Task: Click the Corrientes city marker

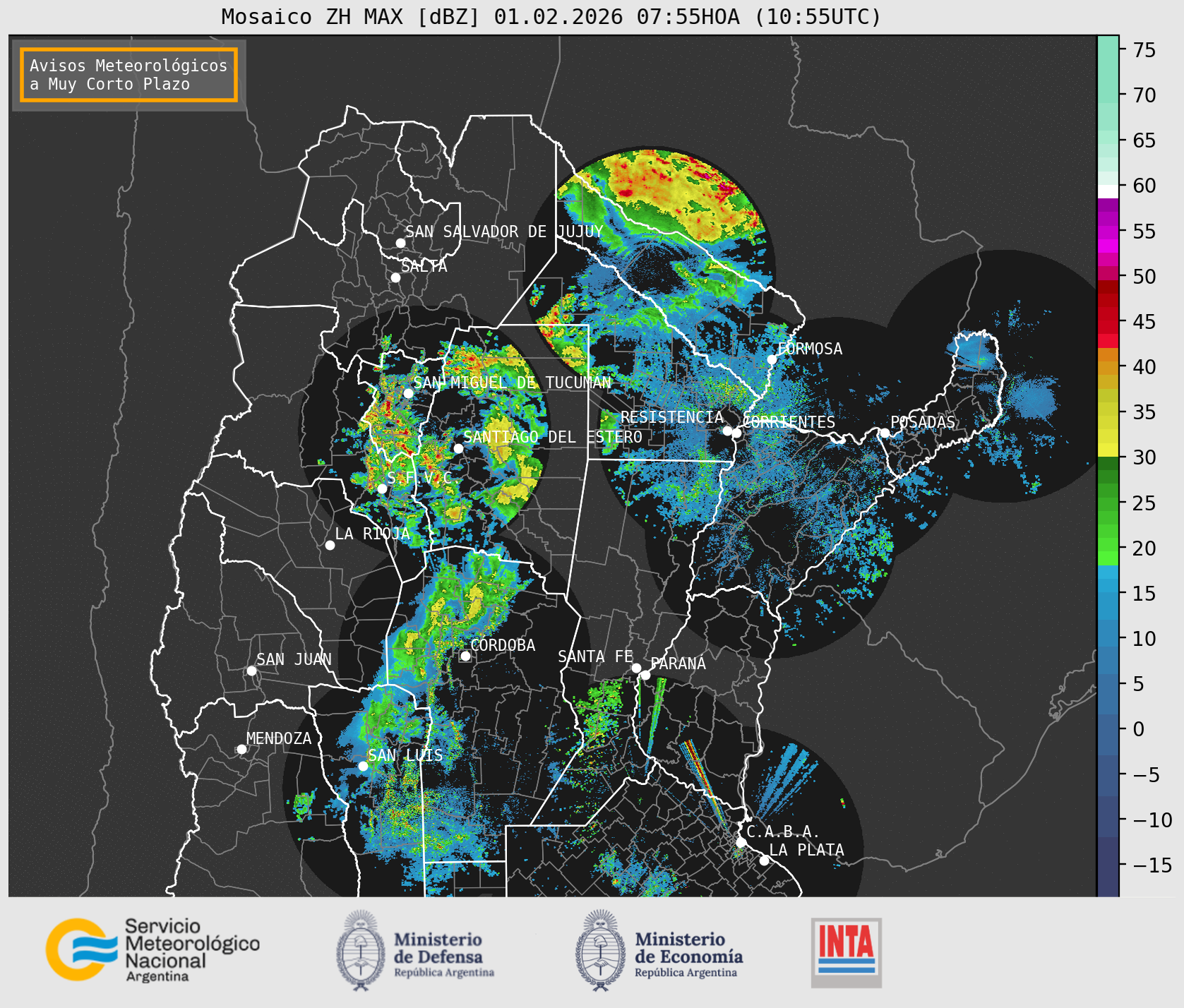Action: [736, 433]
